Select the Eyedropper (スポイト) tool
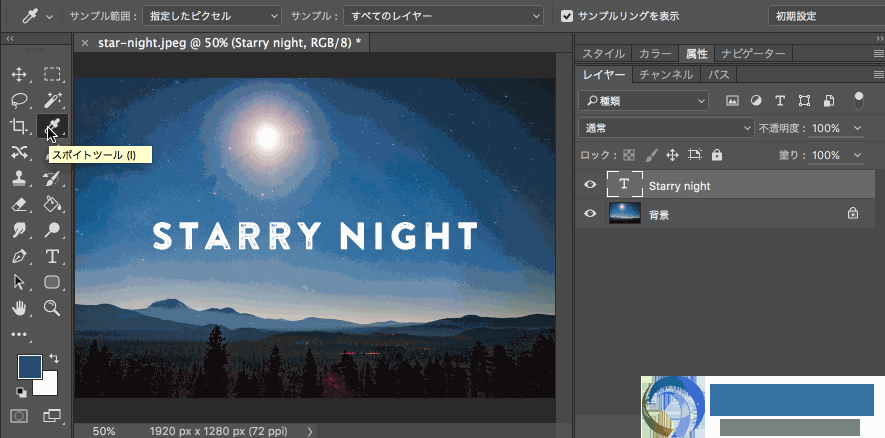 point(52,126)
